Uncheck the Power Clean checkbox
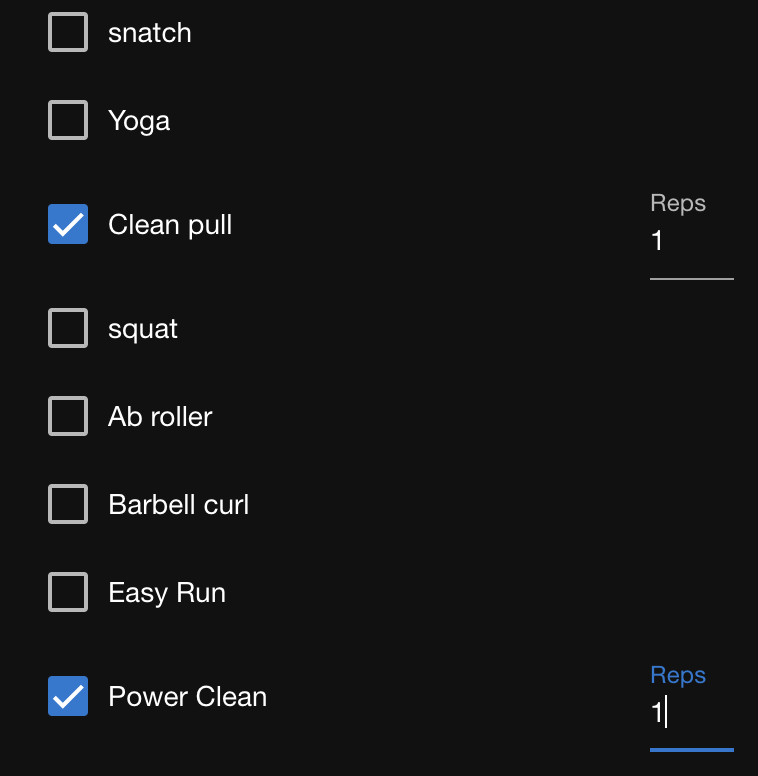The width and height of the screenshot is (758, 776). tap(68, 697)
